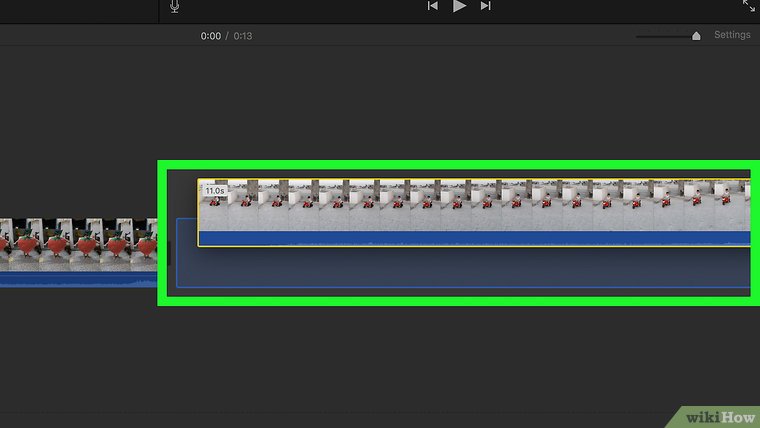The image size is (760, 428).
Task: Click the 0:00 current time readout
Action: (210, 35)
